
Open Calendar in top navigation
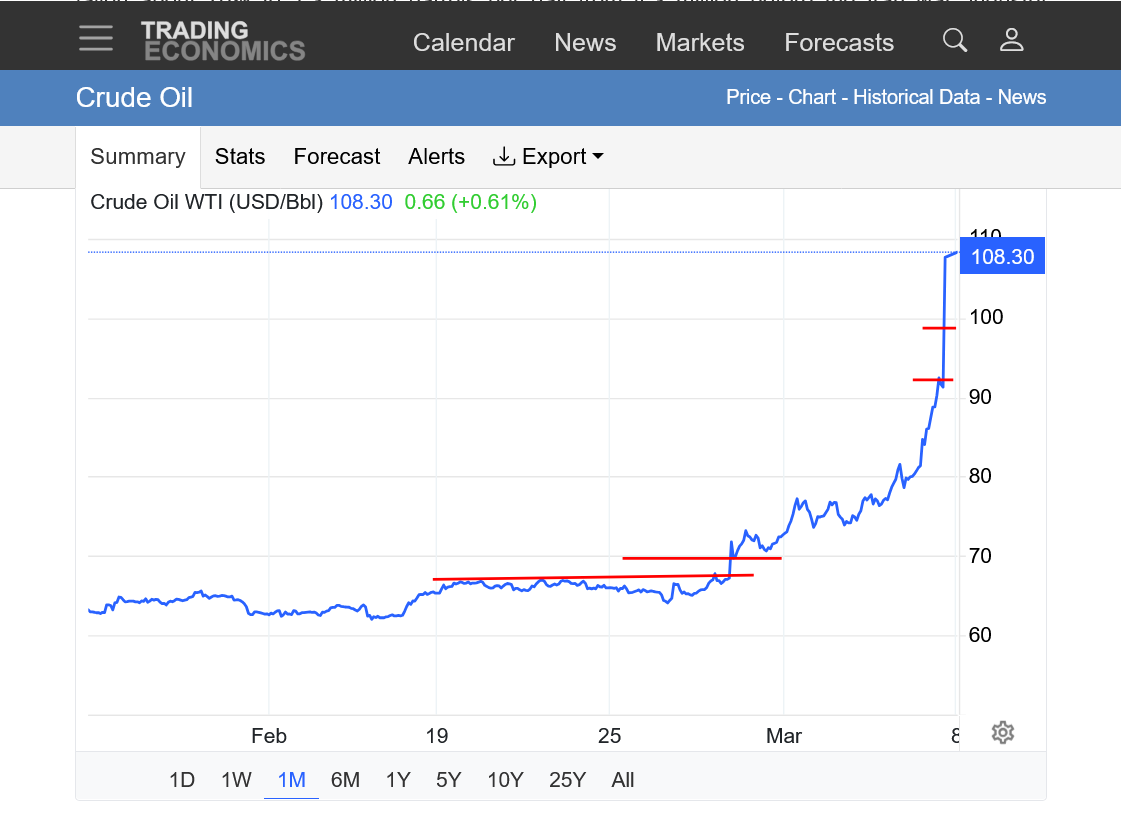pyautogui.click(x=463, y=43)
